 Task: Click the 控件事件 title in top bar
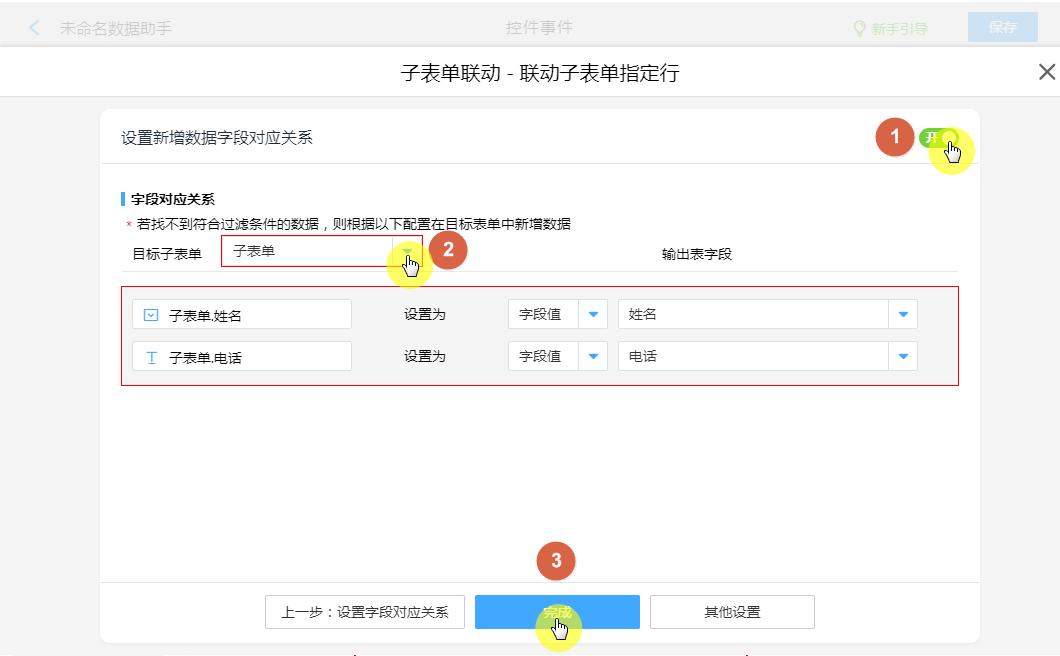tap(539, 28)
